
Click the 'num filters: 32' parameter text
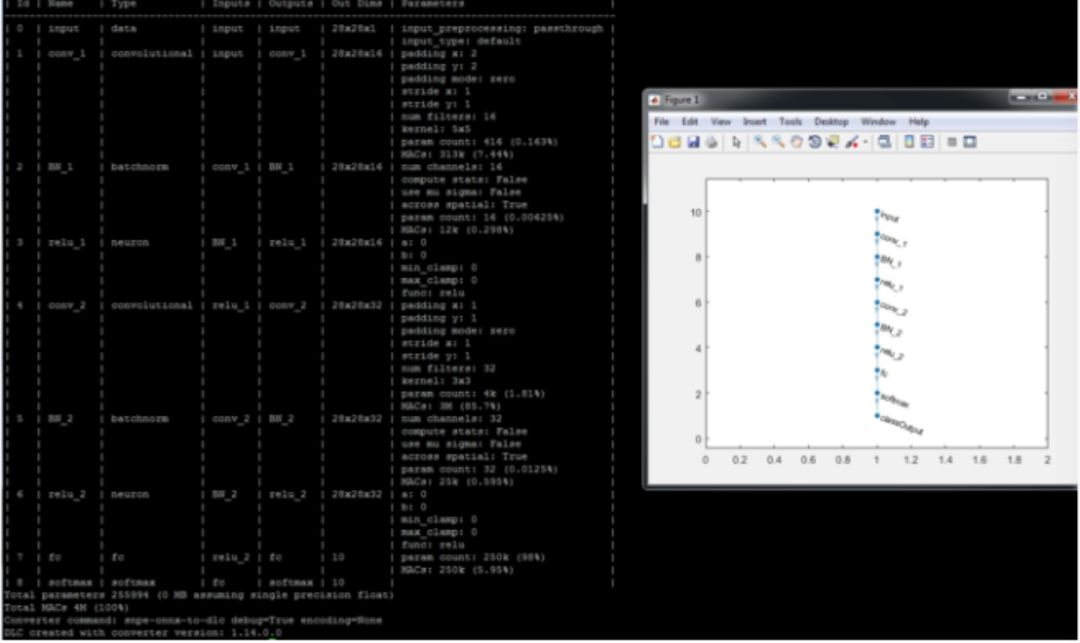click(x=448, y=369)
